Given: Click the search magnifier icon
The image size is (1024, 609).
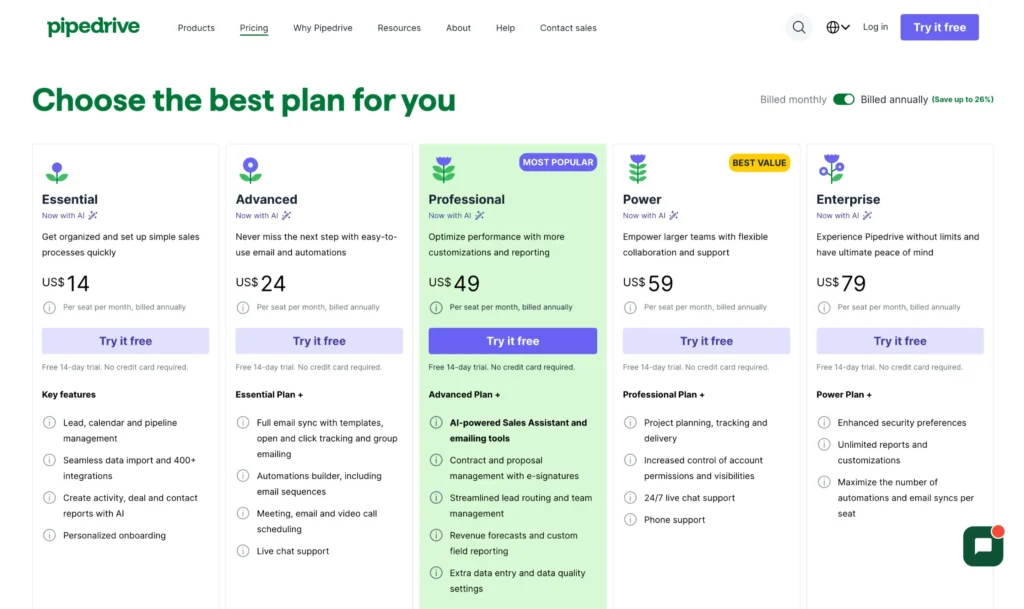Looking at the screenshot, I should point(798,27).
